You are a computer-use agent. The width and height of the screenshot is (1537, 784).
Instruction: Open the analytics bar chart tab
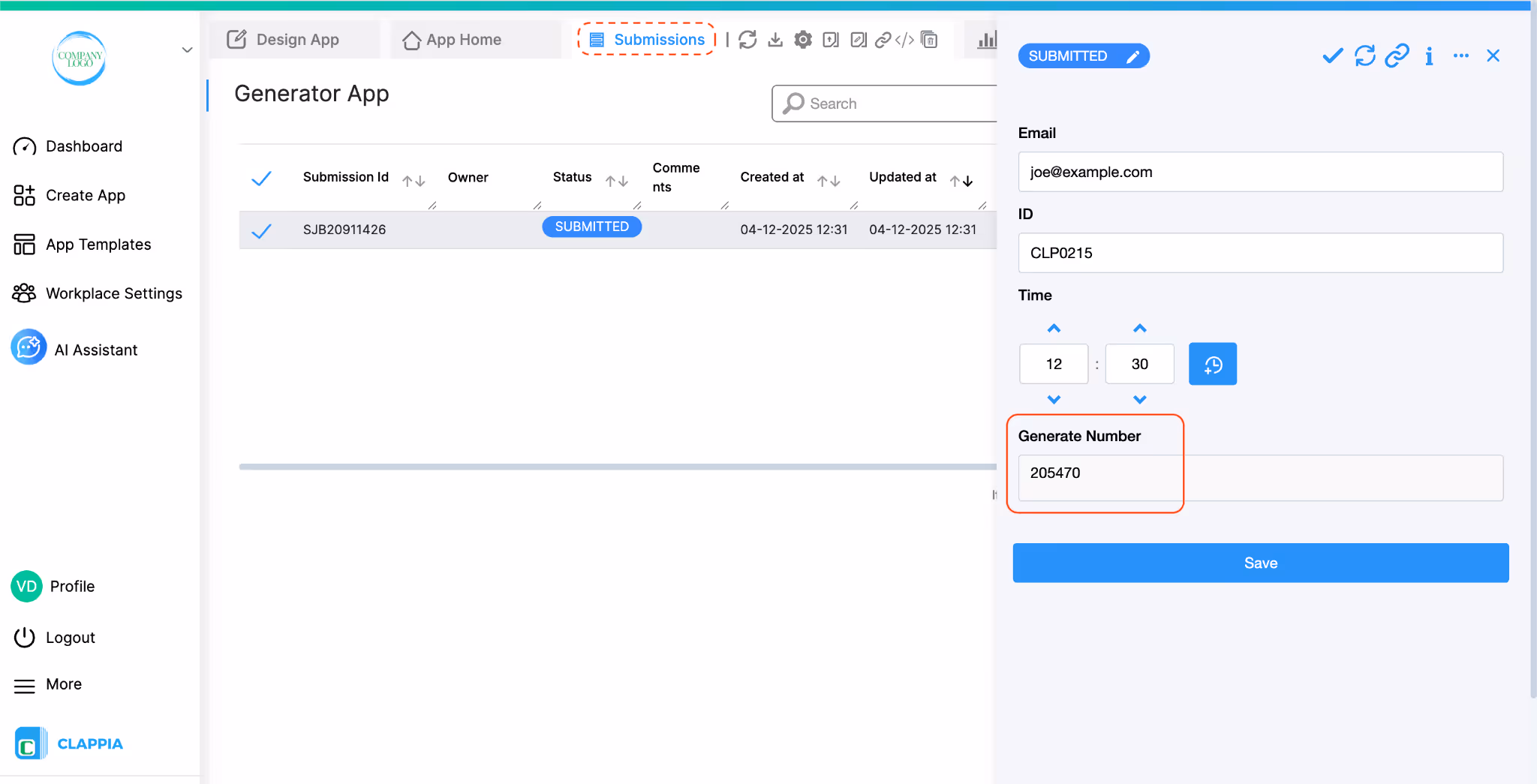point(987,40)
